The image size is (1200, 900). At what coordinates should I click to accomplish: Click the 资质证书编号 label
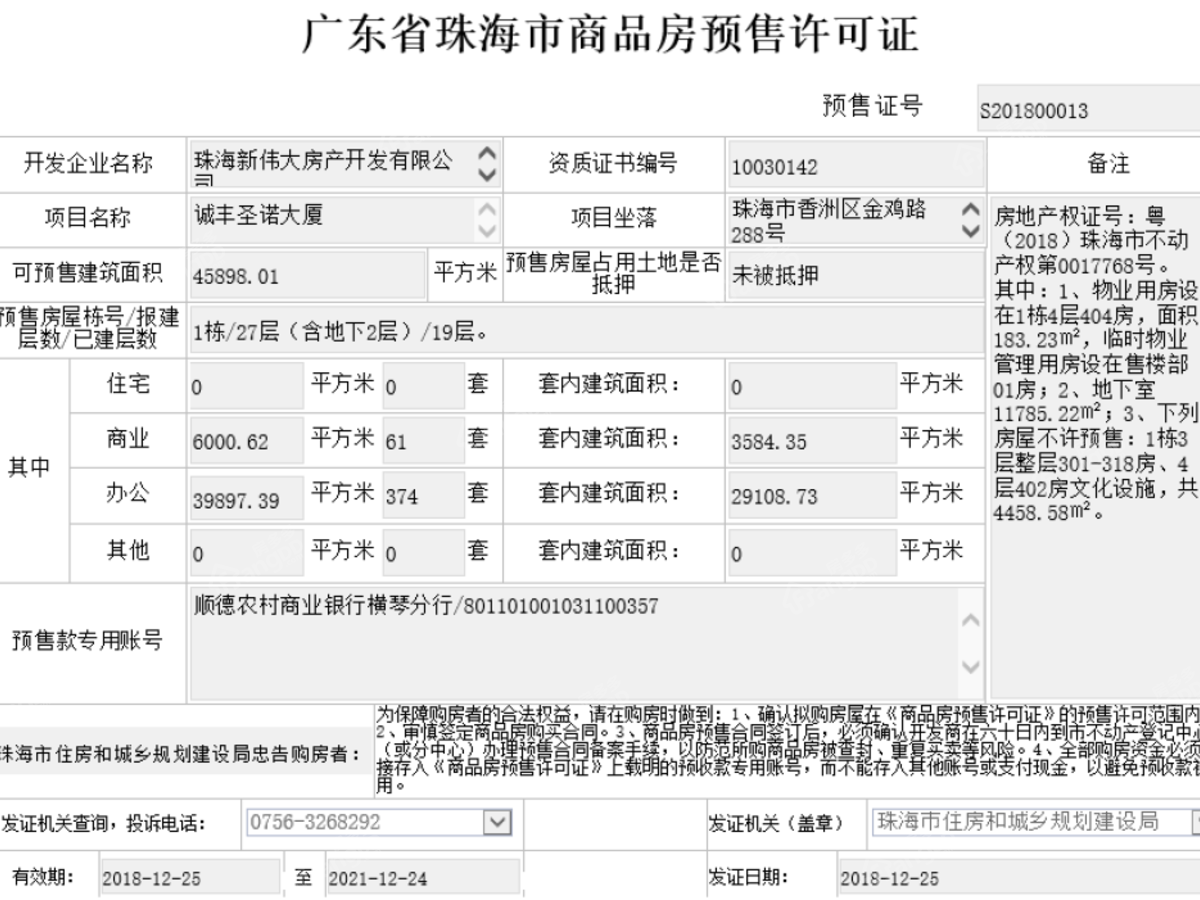click(613, 163)
